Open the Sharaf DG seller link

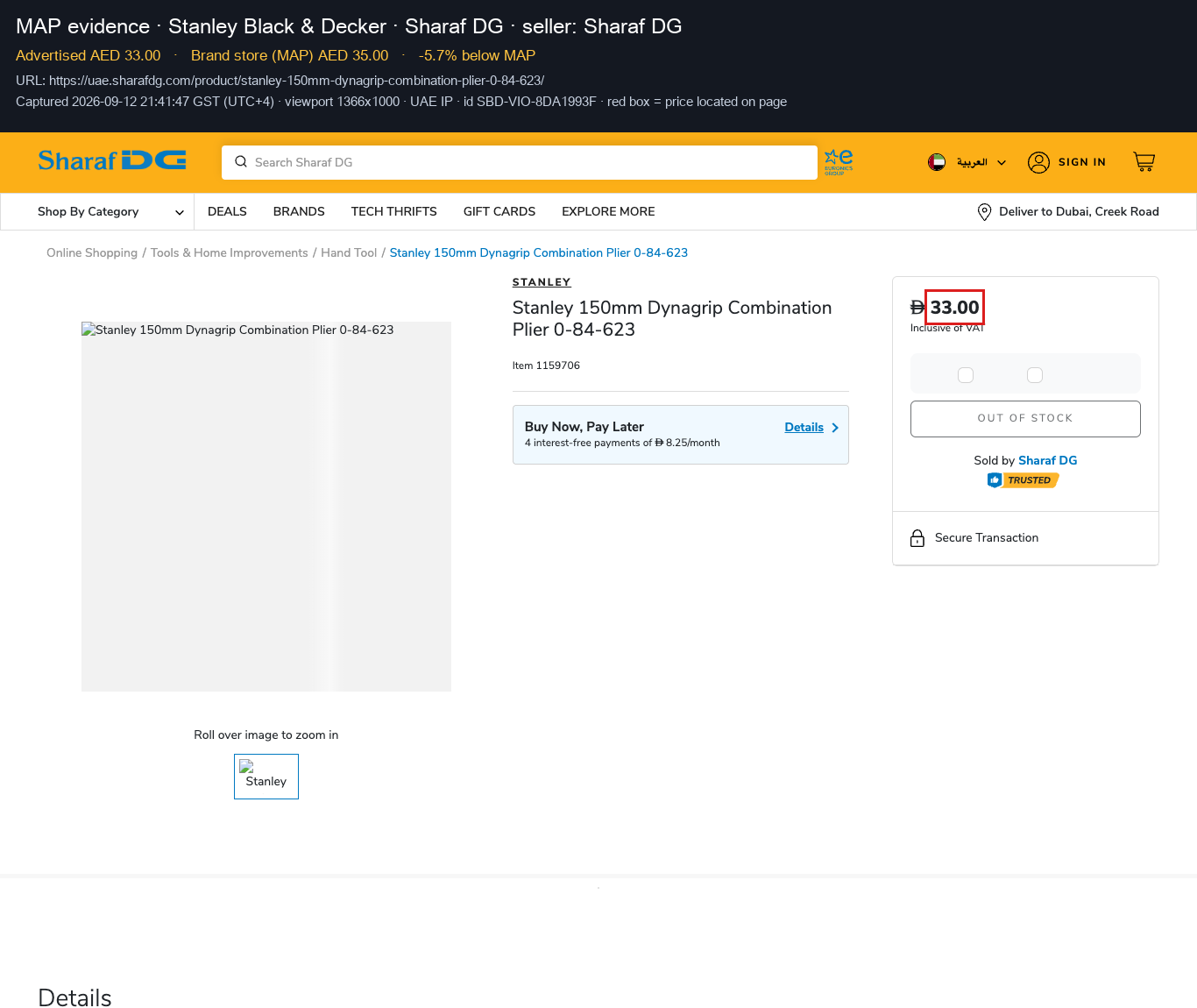[x=1048, y=461]
